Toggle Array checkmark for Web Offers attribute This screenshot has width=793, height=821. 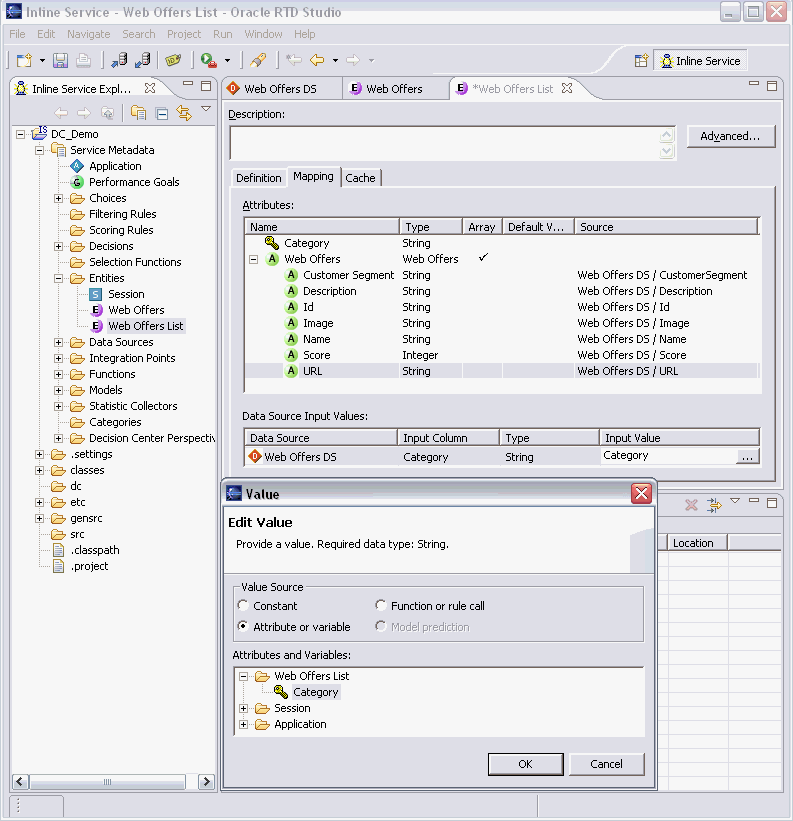[x=483, y=257]
